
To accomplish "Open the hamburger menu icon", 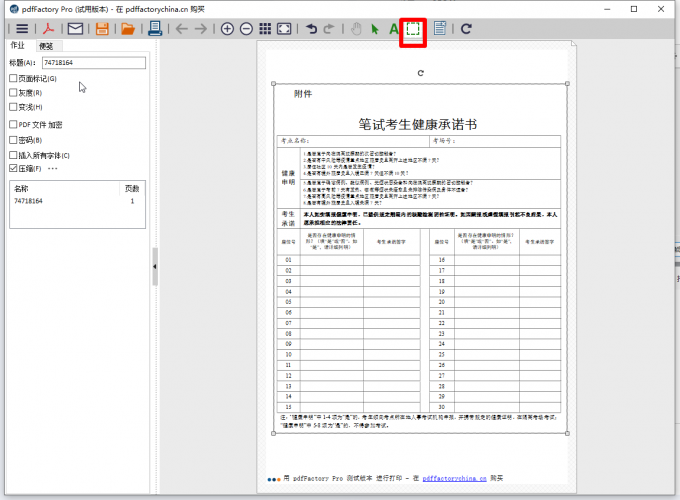I will pyautogui.click(x=22, y=29).
